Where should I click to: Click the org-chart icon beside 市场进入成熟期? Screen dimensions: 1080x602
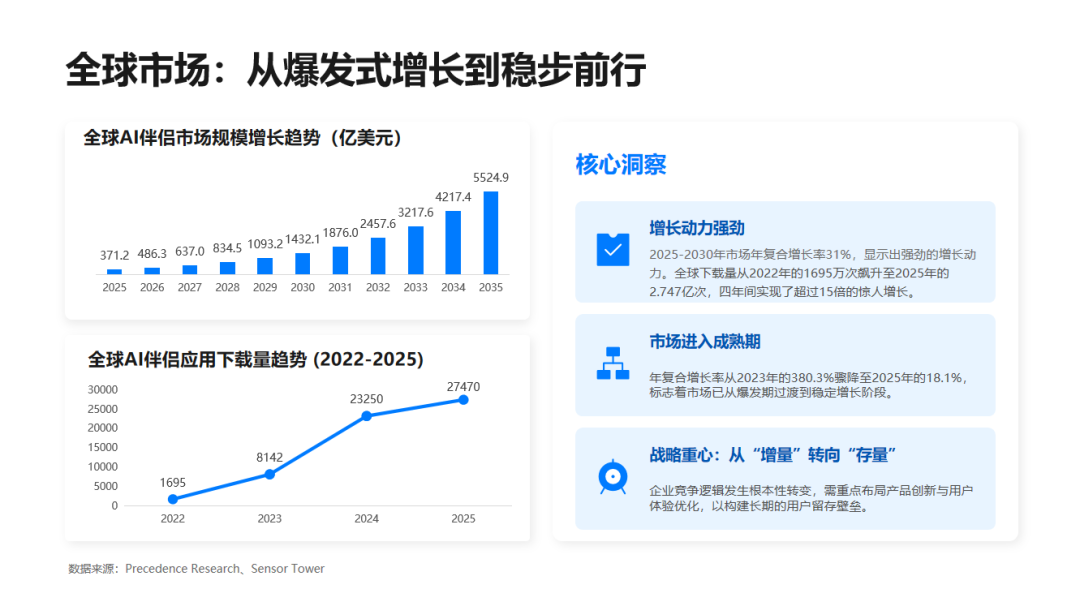(x=612, y=363)
